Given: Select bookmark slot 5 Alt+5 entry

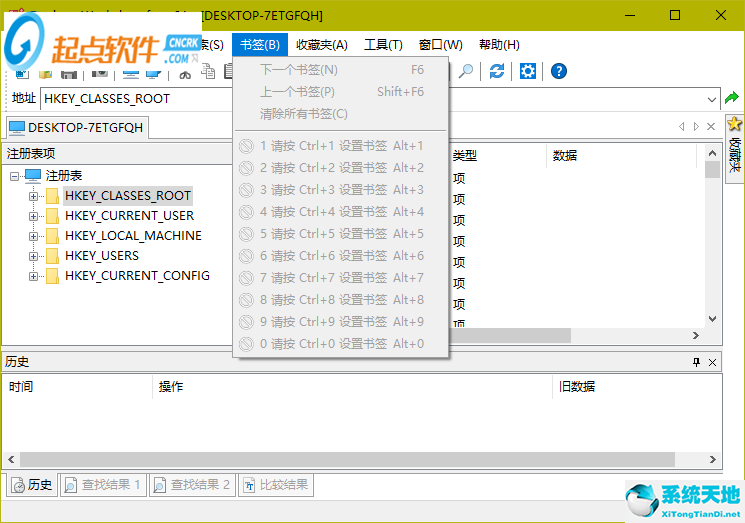Looking at the screenshot, I should (x=341, y=234).
